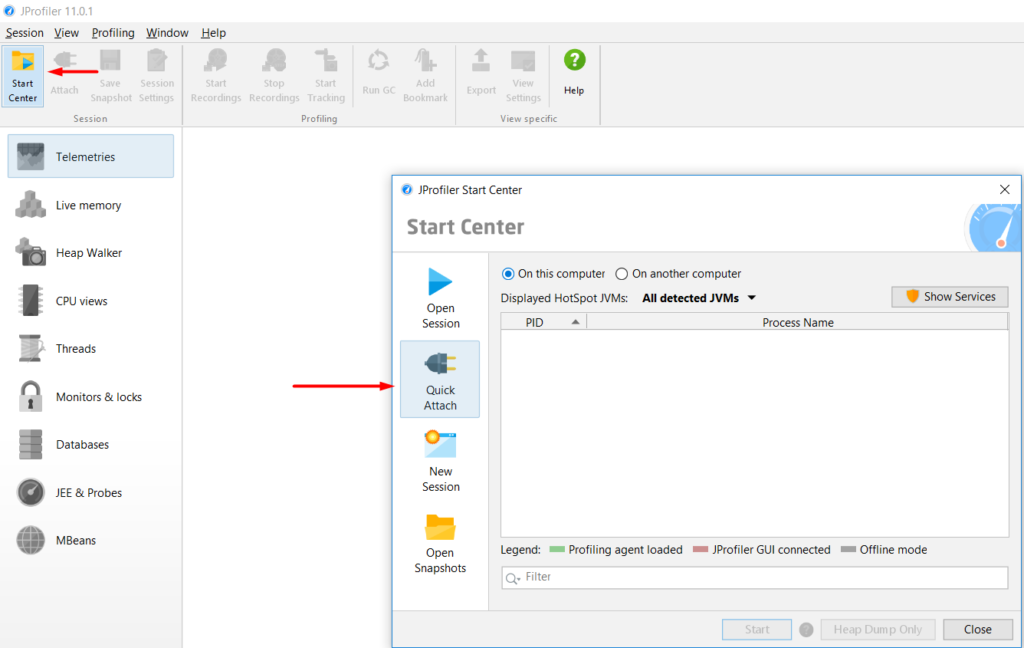Screen dimensions: 1024x648
Task: Click the Show Services button
Action: (x=949, y=296)
